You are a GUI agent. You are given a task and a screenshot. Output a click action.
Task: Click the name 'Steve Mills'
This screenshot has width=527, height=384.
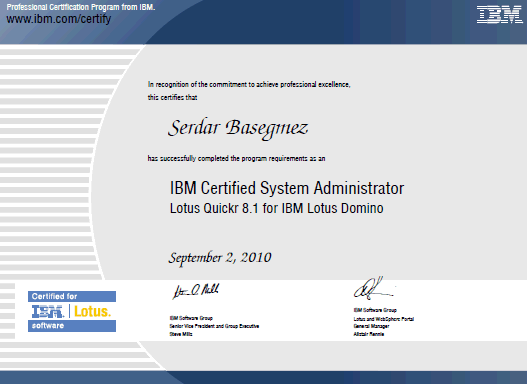click(181, 334)
